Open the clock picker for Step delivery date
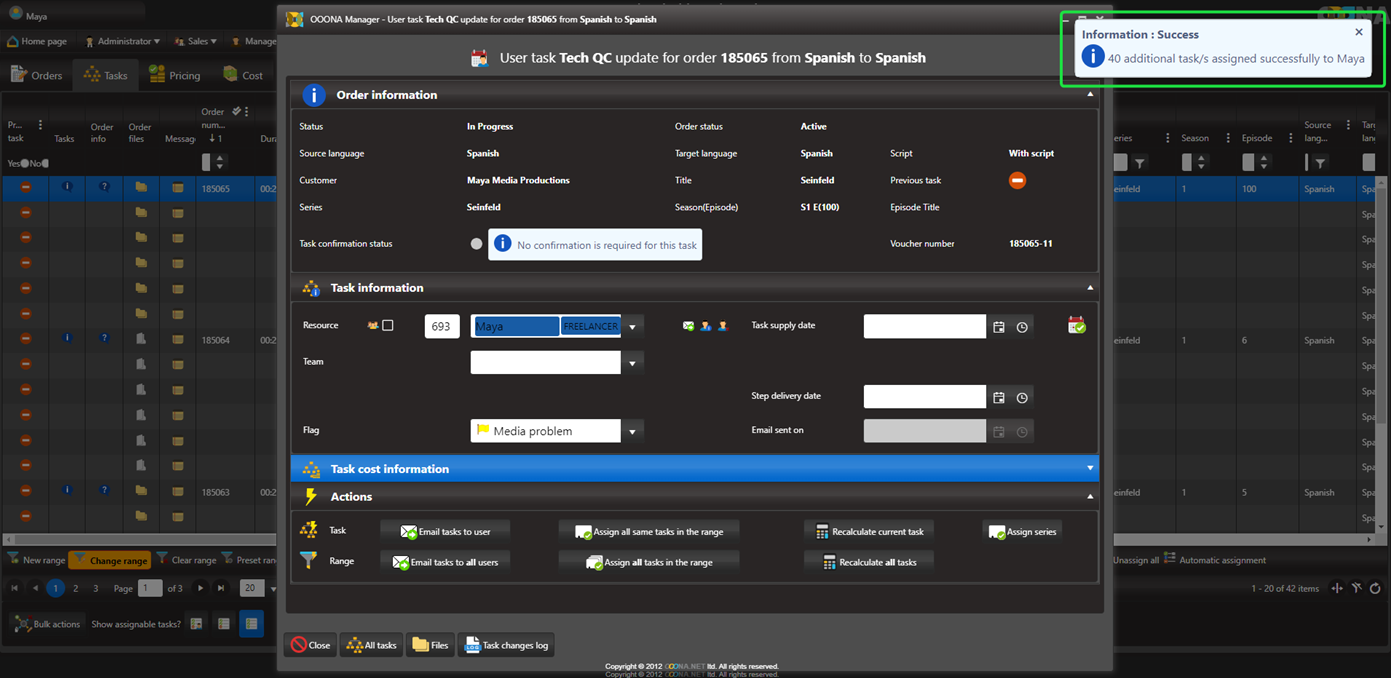 coord(1022,398)
